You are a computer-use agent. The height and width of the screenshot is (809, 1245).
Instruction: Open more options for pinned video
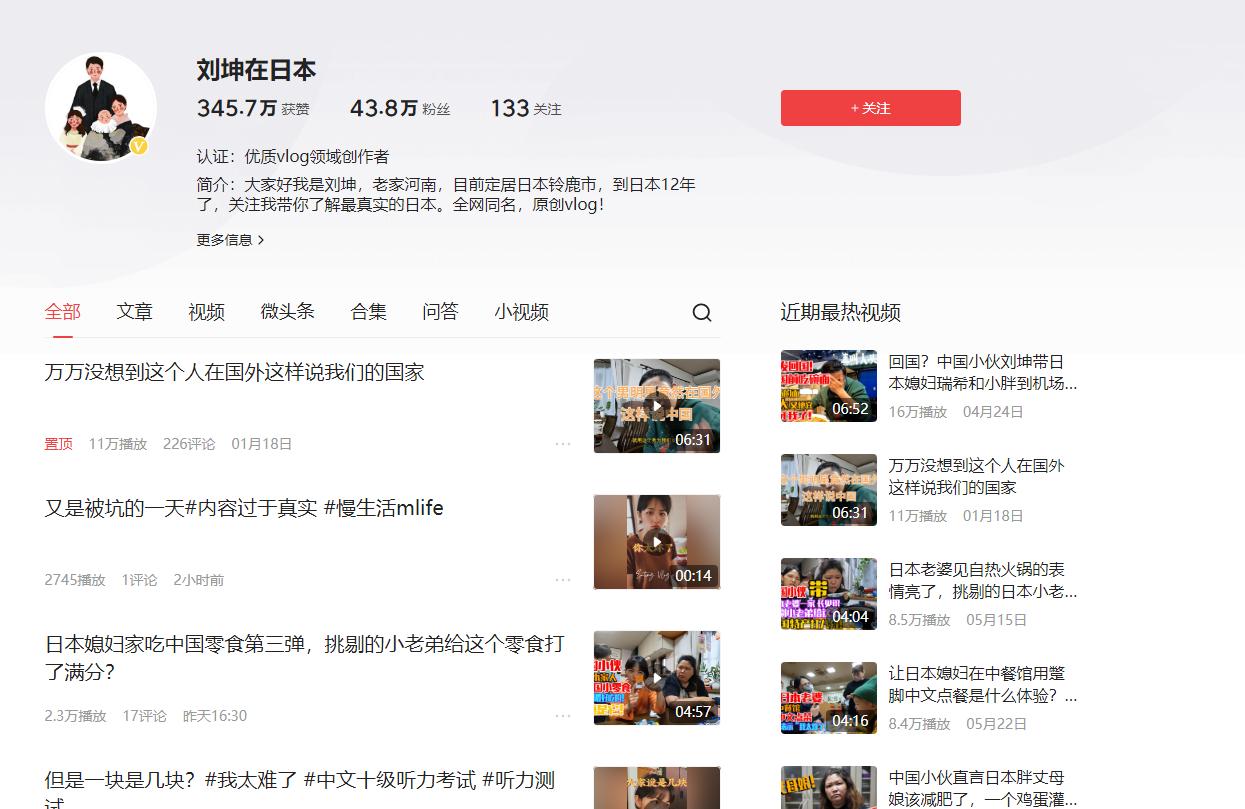point(563,444)
